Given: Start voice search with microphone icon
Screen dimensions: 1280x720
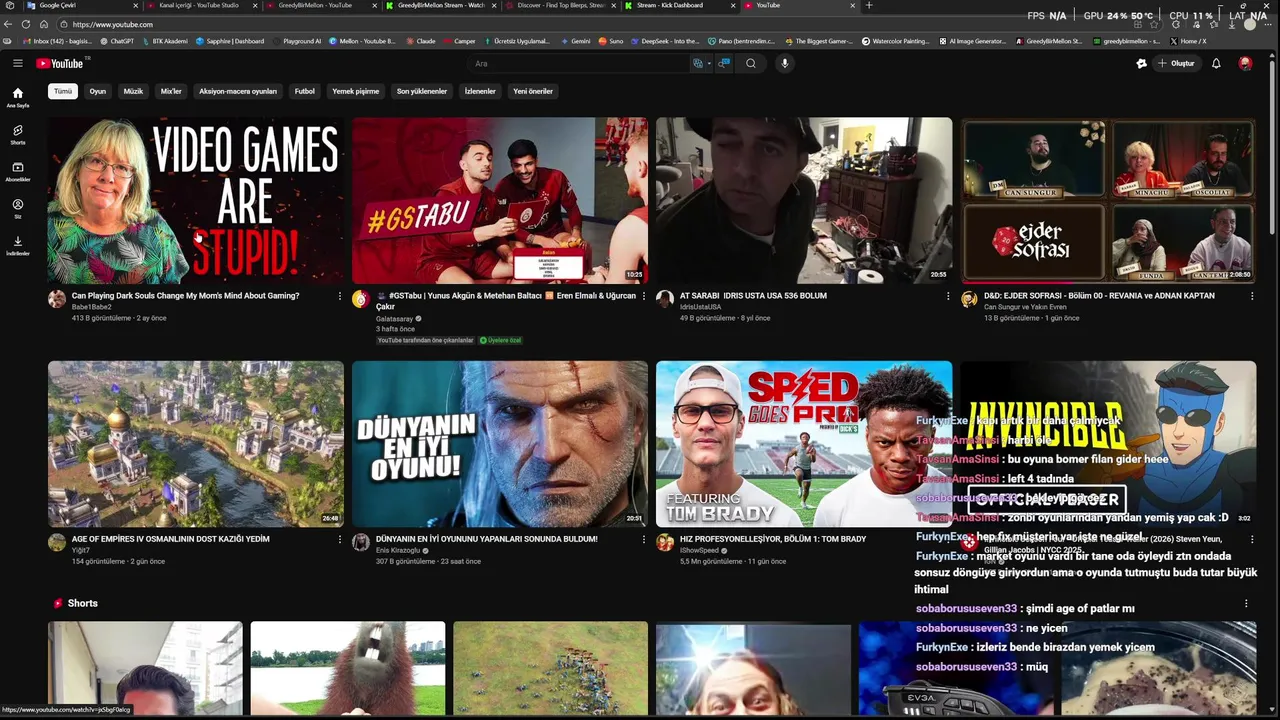Looking at the screenshot, I should pos(785,63).
